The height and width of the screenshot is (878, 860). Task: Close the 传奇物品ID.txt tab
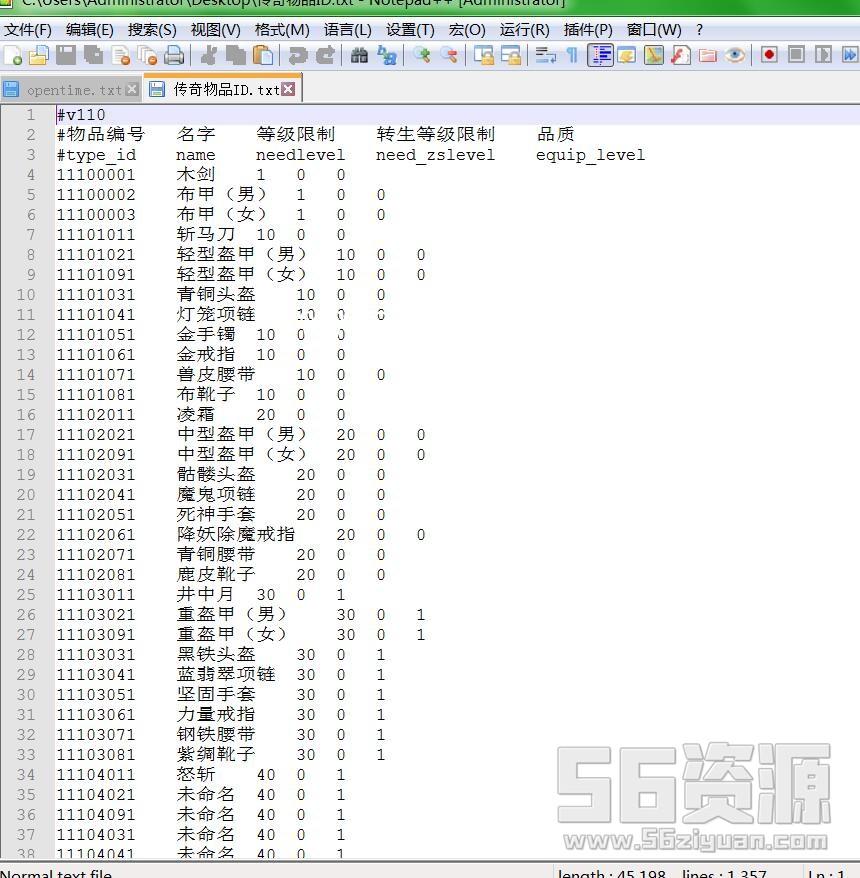288,89
